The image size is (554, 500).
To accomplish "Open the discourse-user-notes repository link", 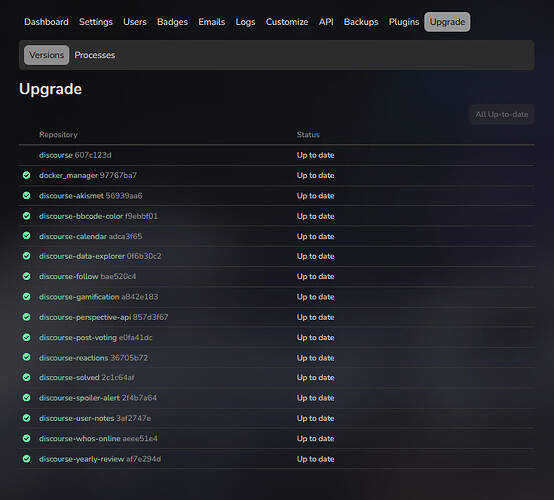I will point(77,418).
